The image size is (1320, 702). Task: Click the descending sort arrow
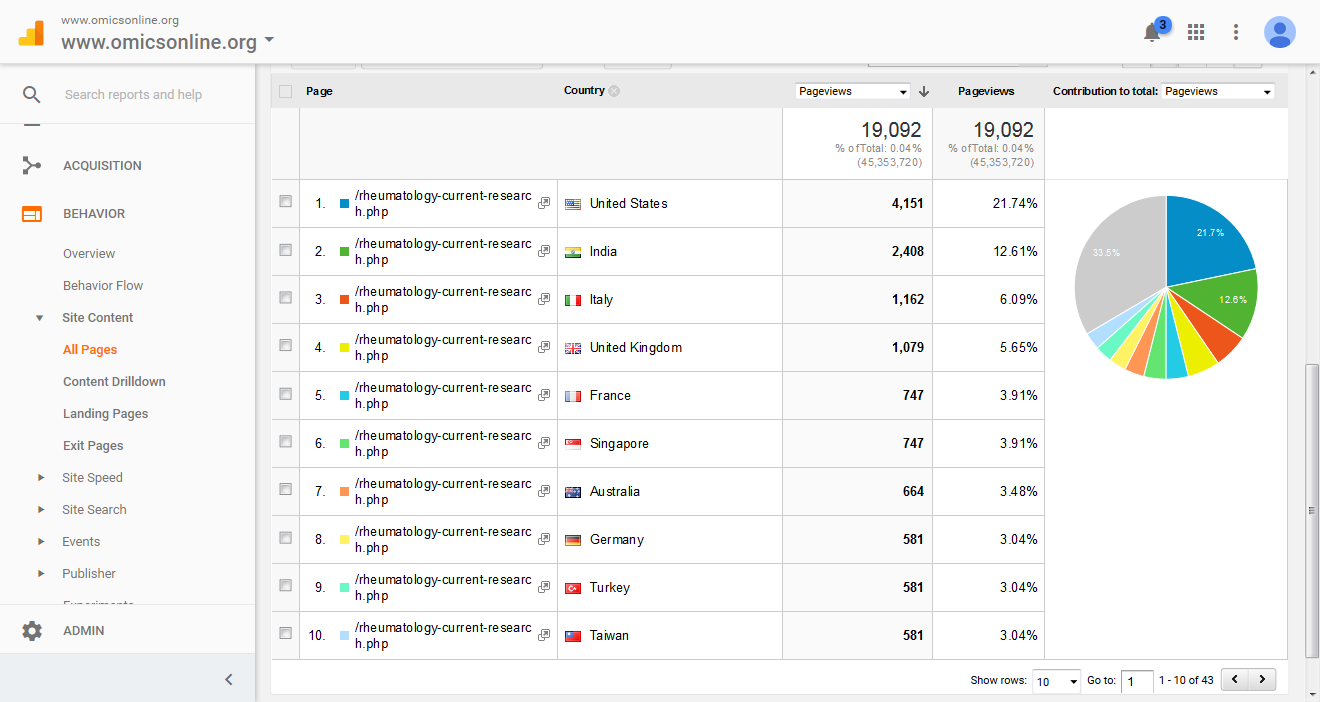click(924, 91)
